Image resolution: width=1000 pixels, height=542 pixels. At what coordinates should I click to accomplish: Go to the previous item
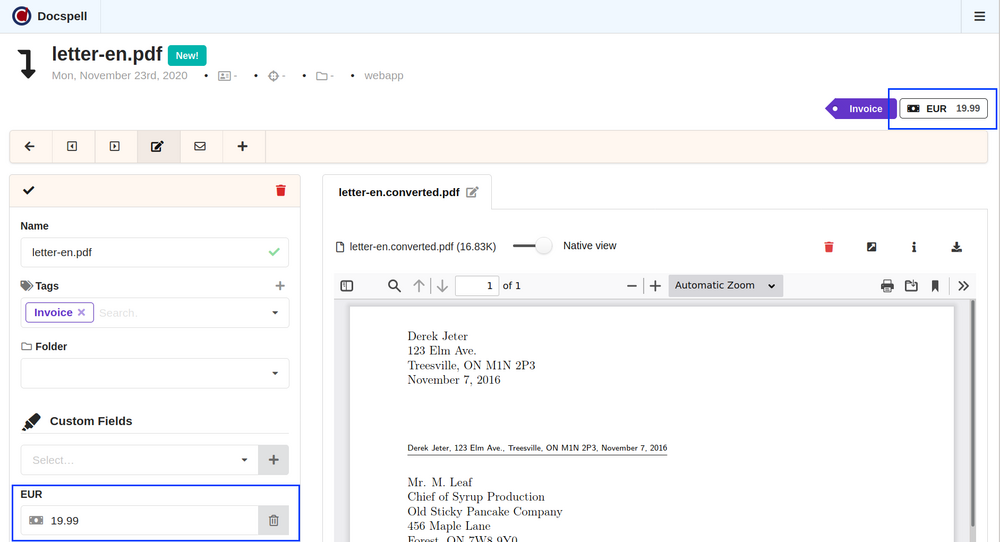pos(72,146)
